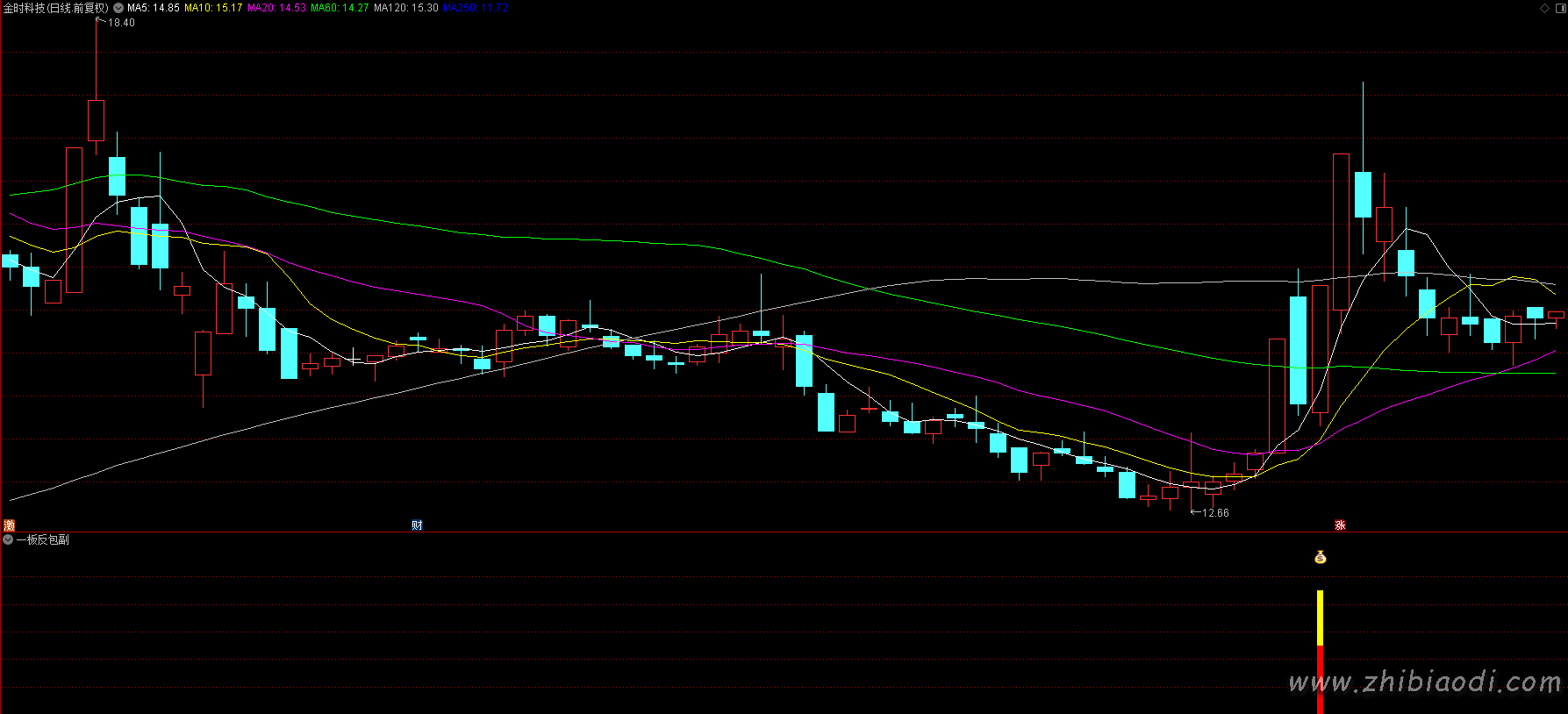
Task: Expand the 一板反包副 indicator dropdown arrow
Action: (x=8, y=539)
